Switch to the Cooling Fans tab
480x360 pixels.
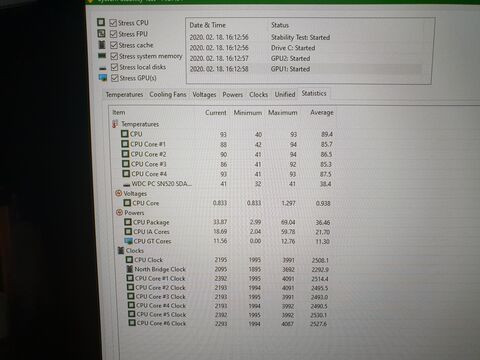click(168, 95)
